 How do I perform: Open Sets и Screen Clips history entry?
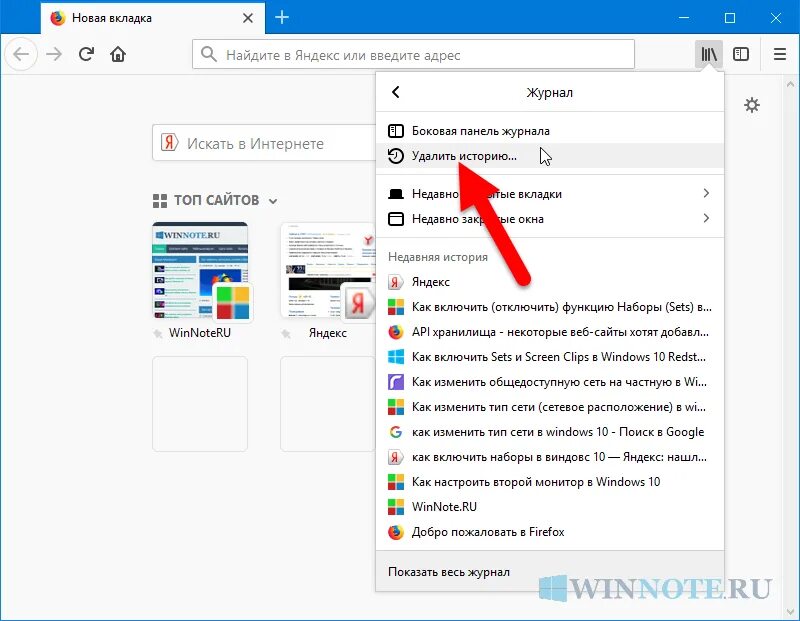(x=550, y=357)
